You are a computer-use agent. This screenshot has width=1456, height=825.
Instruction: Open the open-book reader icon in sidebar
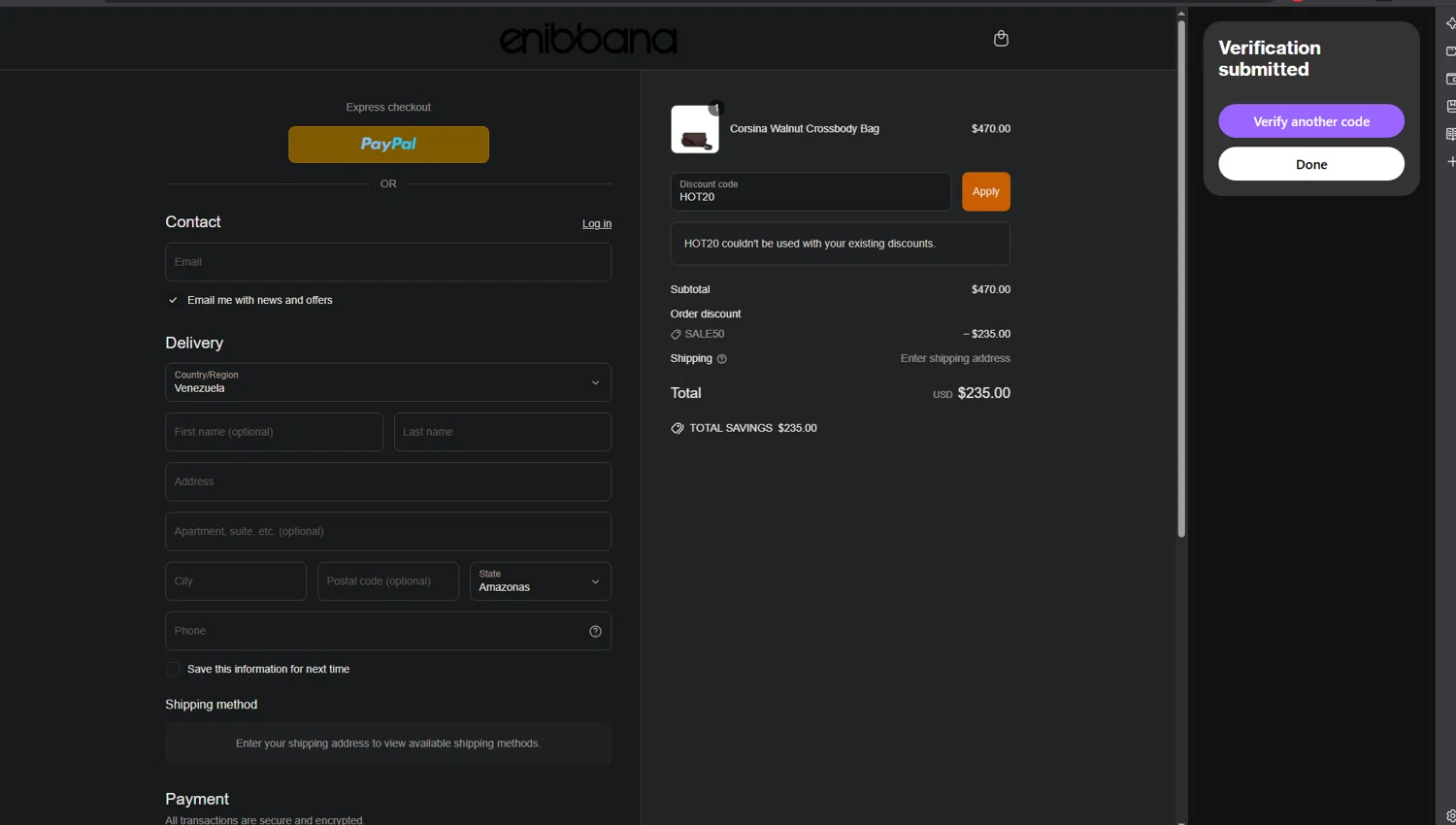[x=1450, y=134]
